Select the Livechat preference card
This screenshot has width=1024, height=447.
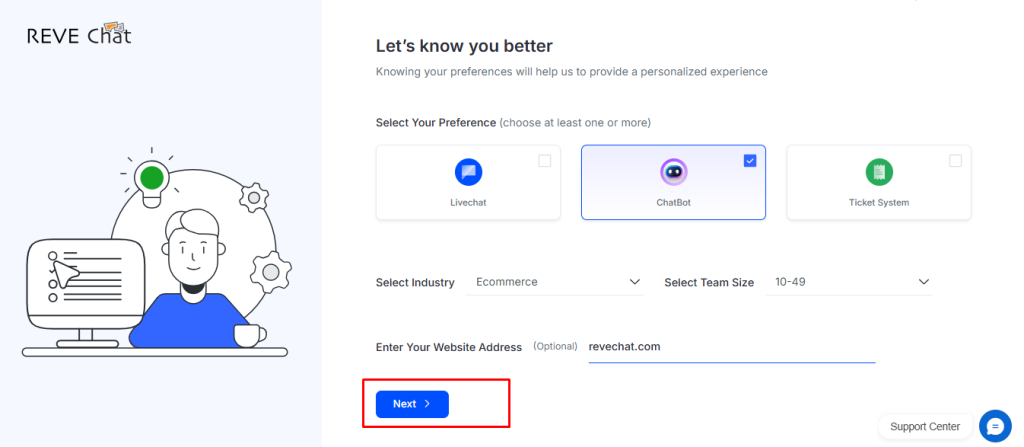click(x=468, y=182)
